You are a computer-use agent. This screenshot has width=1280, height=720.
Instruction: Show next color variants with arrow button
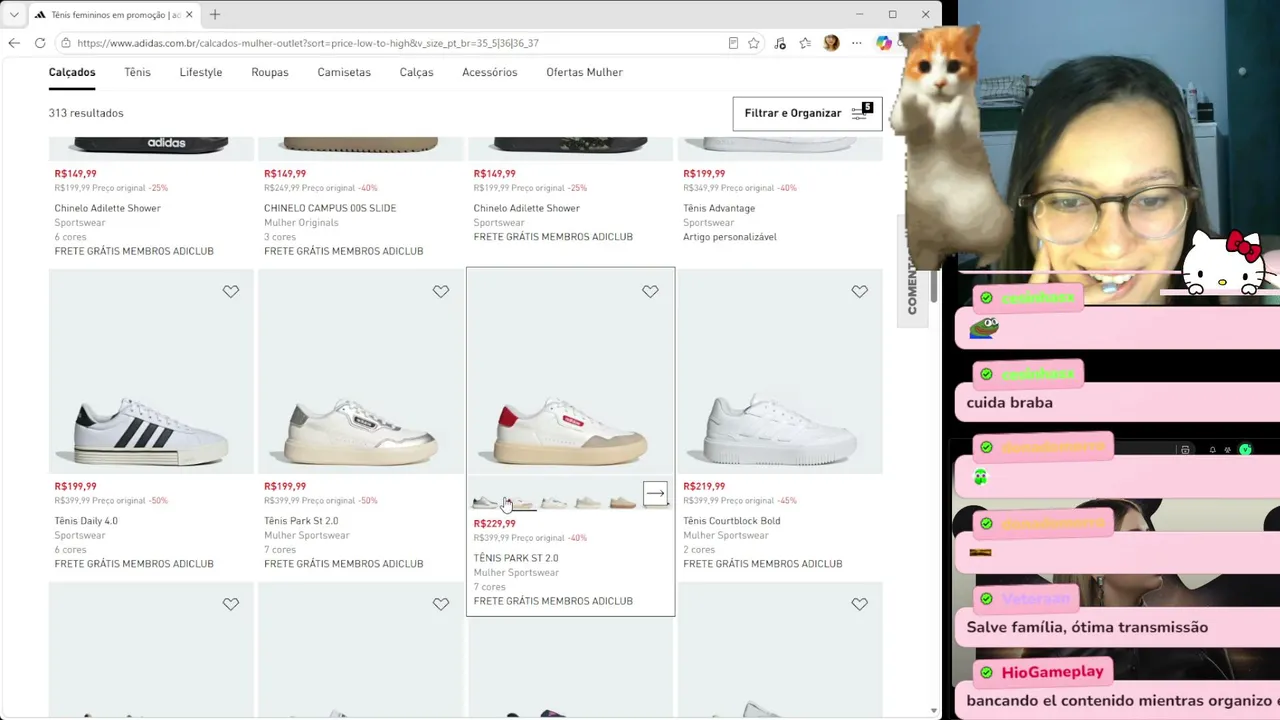(x=655, y=494)
